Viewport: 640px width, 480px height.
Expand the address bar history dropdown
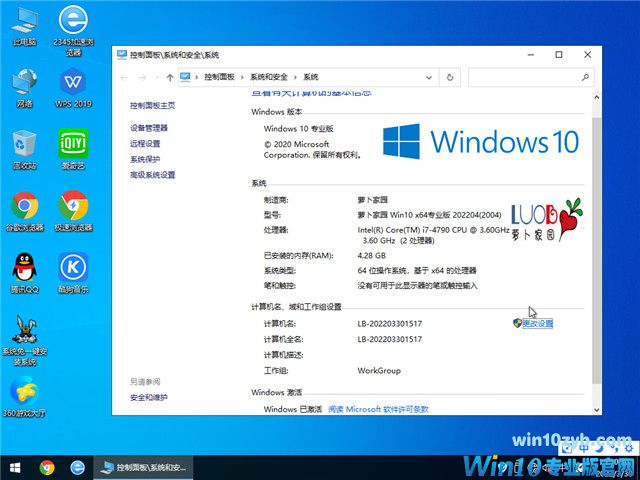tap(429, 77)
